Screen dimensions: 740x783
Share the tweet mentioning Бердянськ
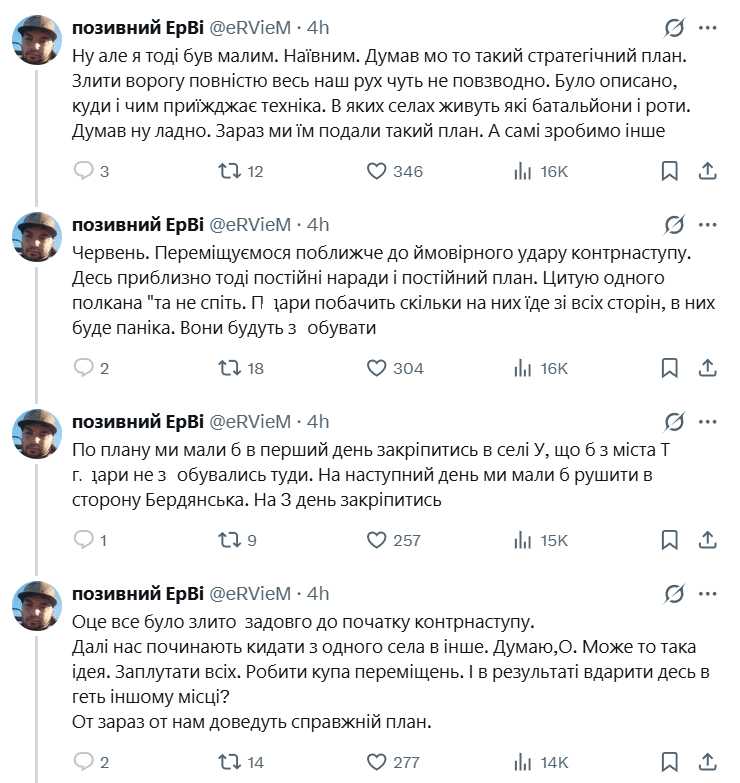(x=706, y=541)
